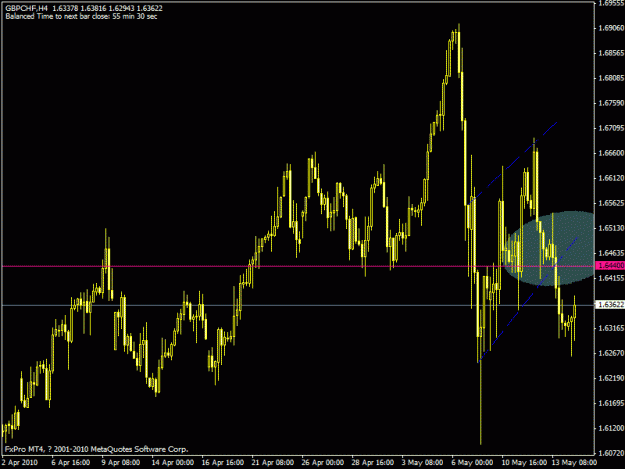Click the '2 Apr 2010' time axis label
The width and height of the screenshot is (625, 469).
coord(20,463)
